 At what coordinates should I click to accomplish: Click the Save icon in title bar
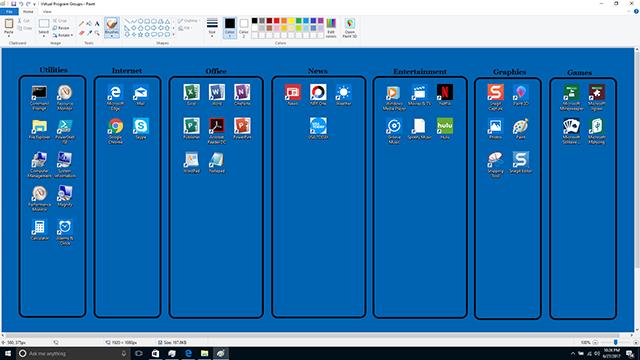[13, 4]
